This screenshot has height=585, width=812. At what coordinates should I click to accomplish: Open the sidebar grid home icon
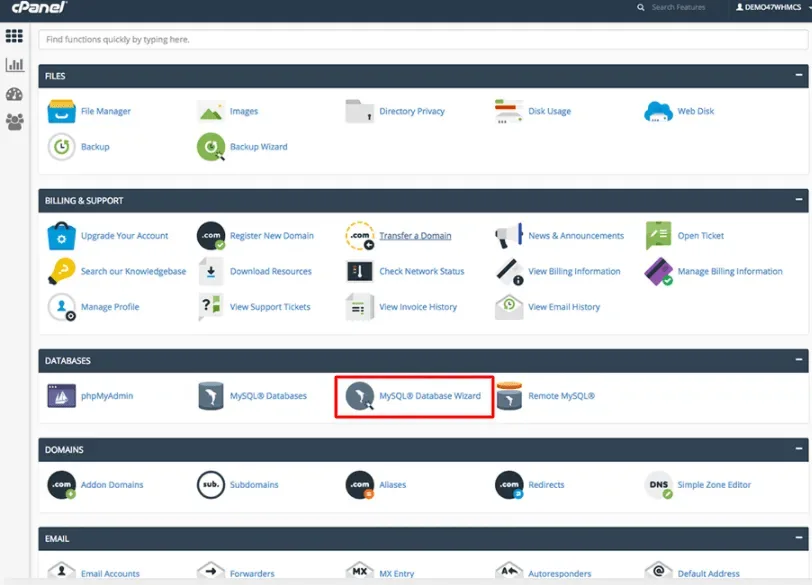(14, 36)
